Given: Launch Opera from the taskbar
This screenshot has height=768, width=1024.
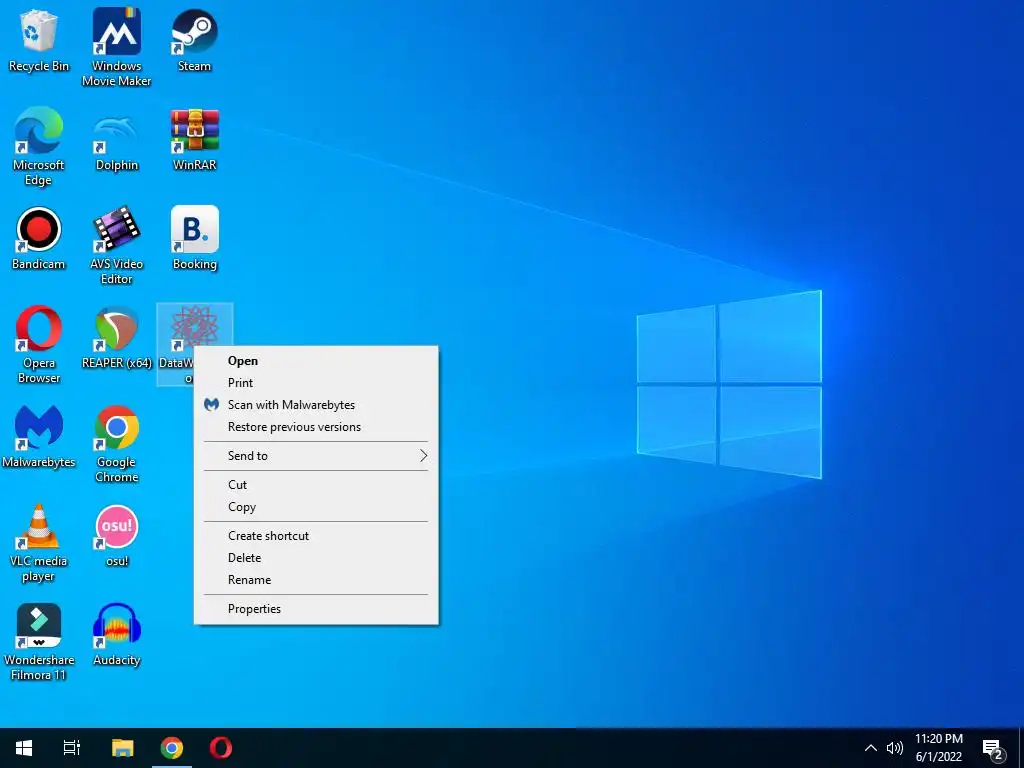Looking at the screenshot, I should pos(221,748).
